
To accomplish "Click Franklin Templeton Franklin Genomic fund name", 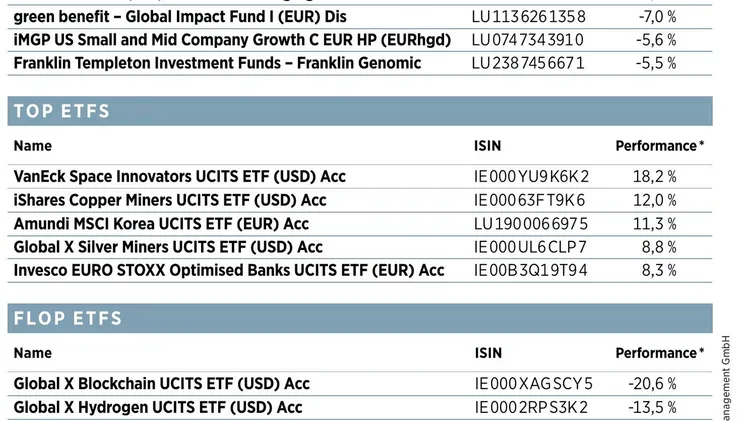I will 217,63.
